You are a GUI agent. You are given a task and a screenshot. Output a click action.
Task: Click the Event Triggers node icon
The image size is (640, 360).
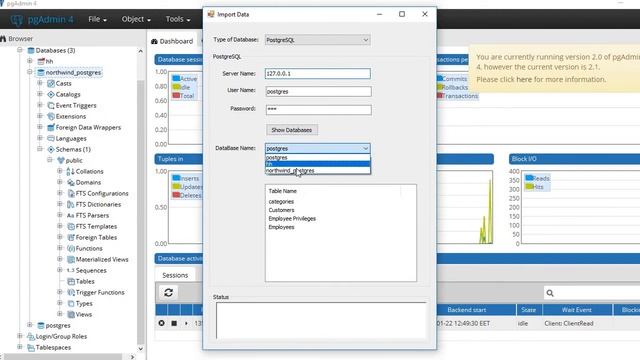(51, 105)
